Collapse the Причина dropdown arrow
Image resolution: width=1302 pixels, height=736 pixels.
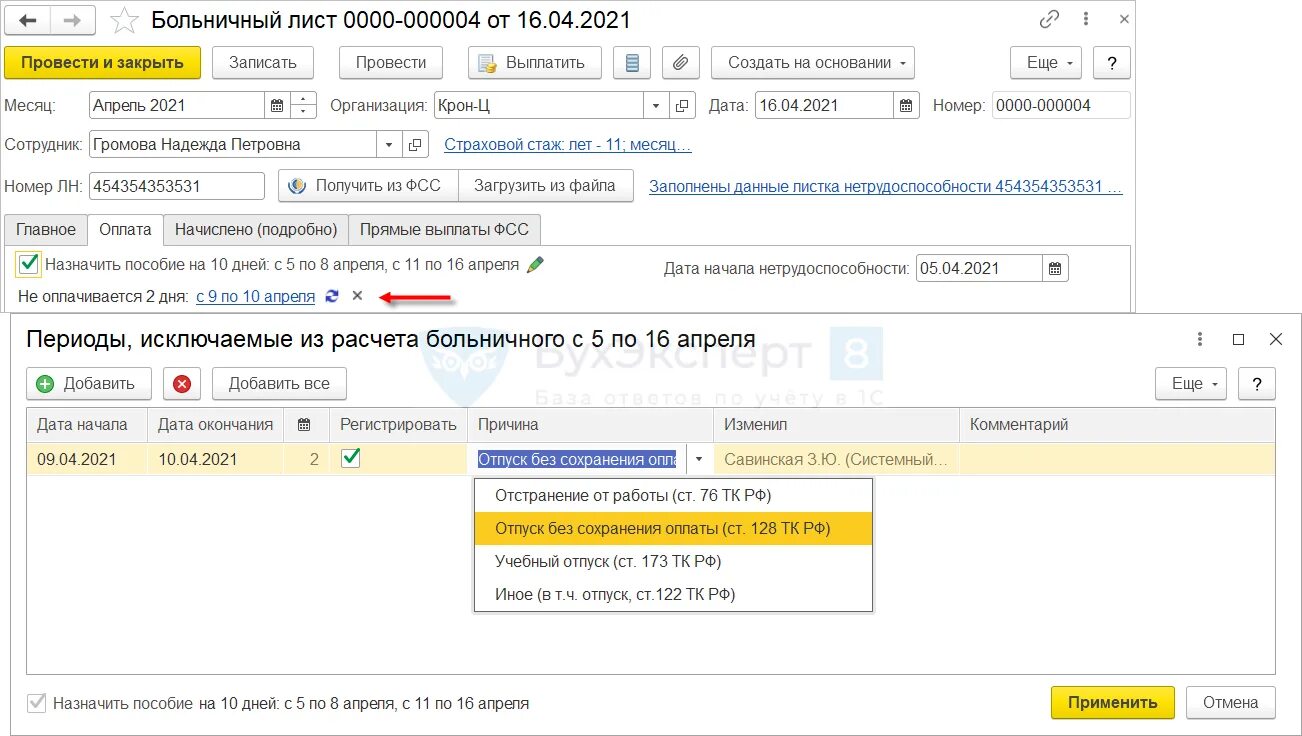tap(699, 460)
